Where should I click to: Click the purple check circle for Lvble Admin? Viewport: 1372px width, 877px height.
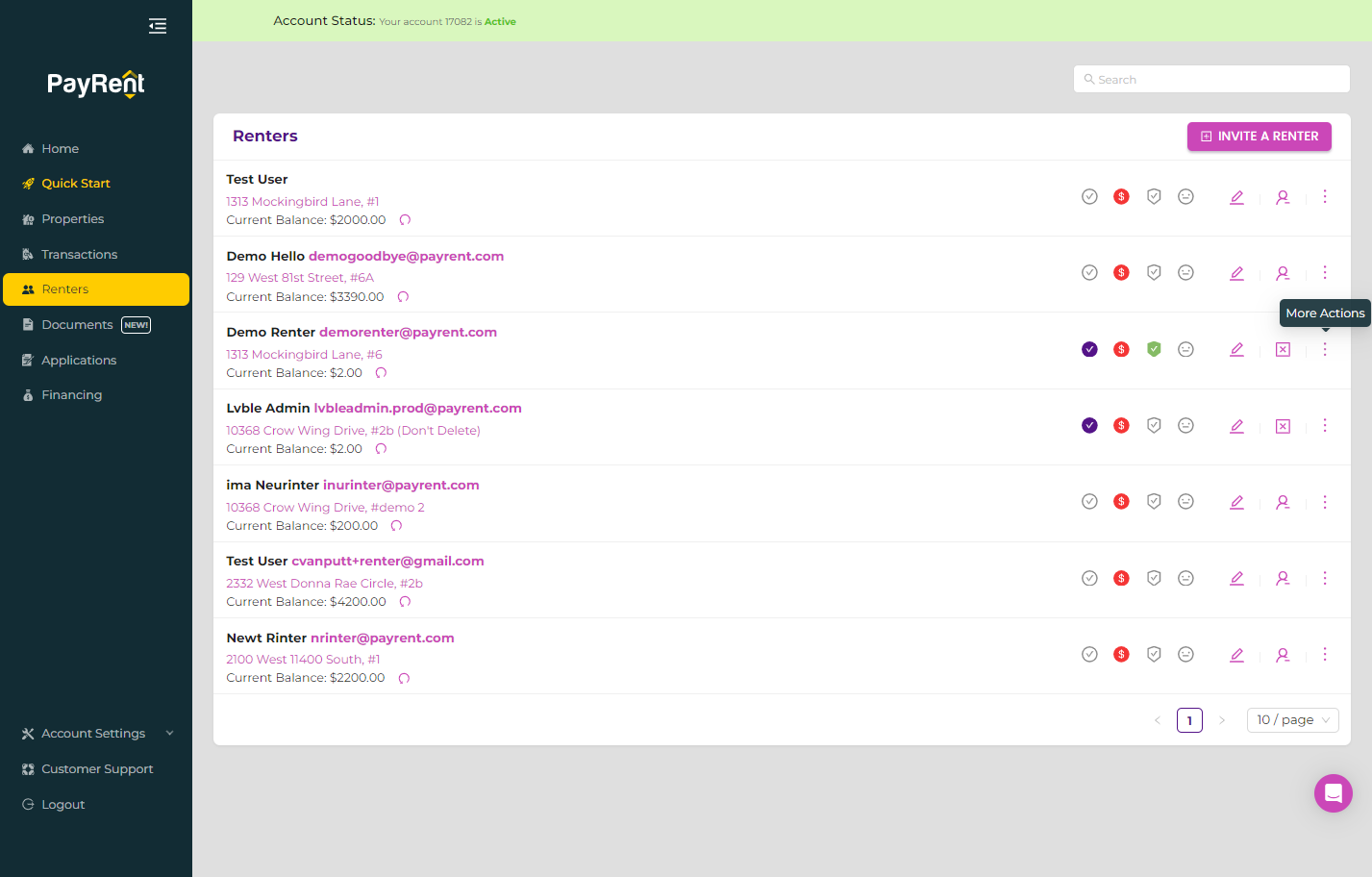pos(1089,425)
